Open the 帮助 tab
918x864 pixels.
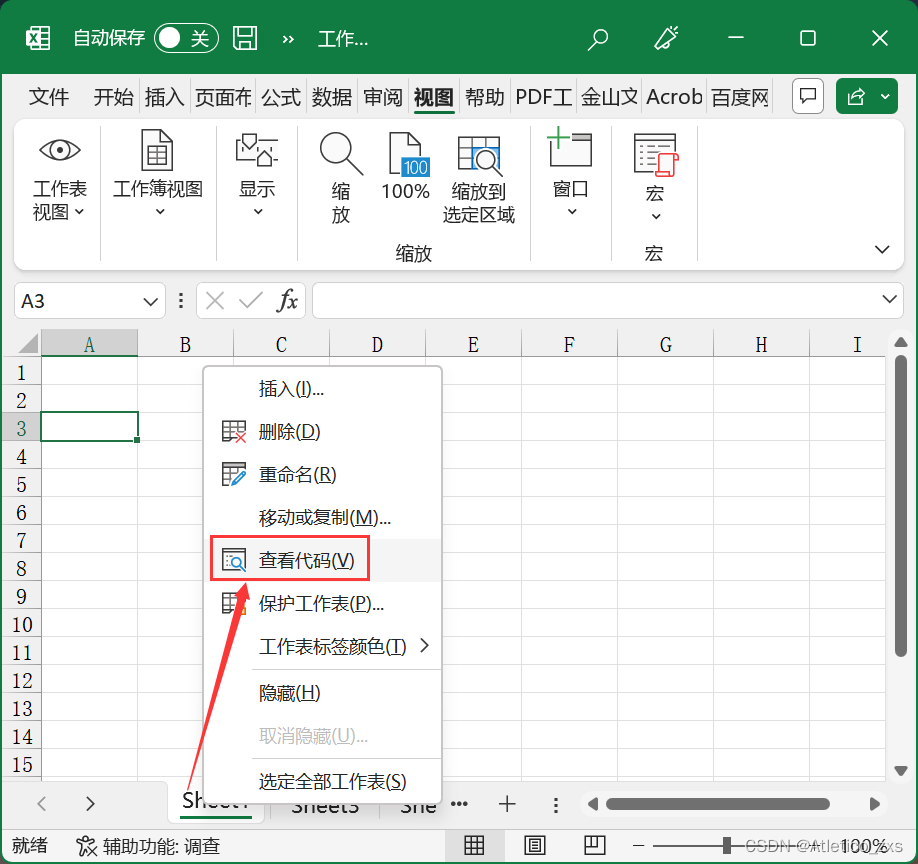tap(485, 97)
